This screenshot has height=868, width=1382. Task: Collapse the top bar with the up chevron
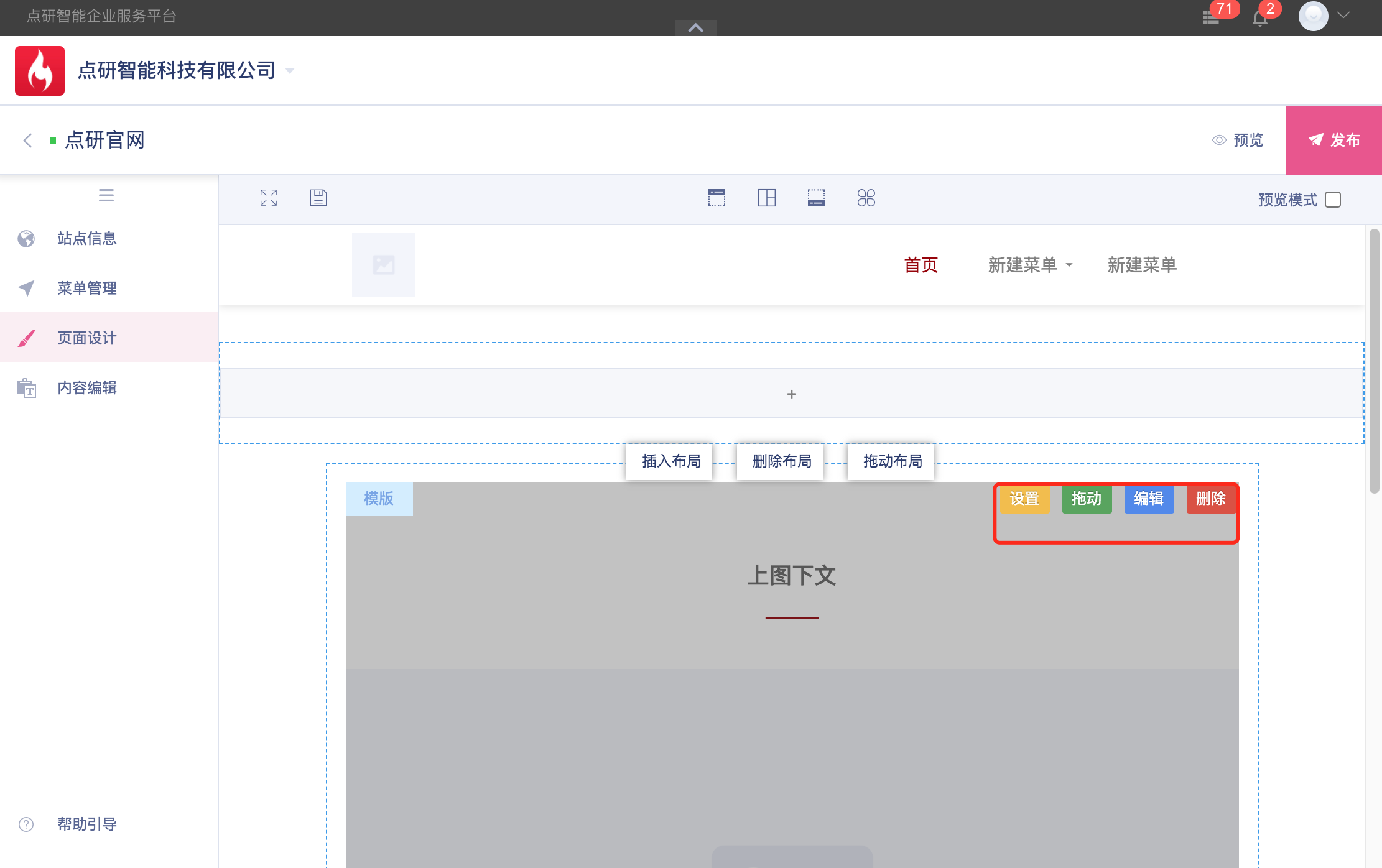(696, 27)
